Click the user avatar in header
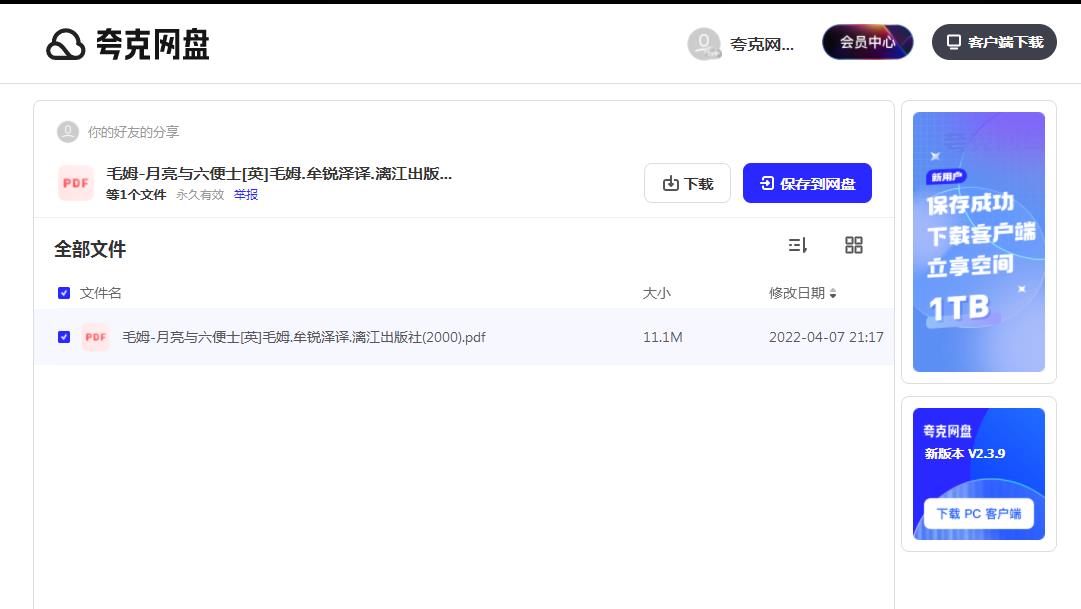This screenshot has height=609, width=1081. pyautogui.click(x=704, y=43)
